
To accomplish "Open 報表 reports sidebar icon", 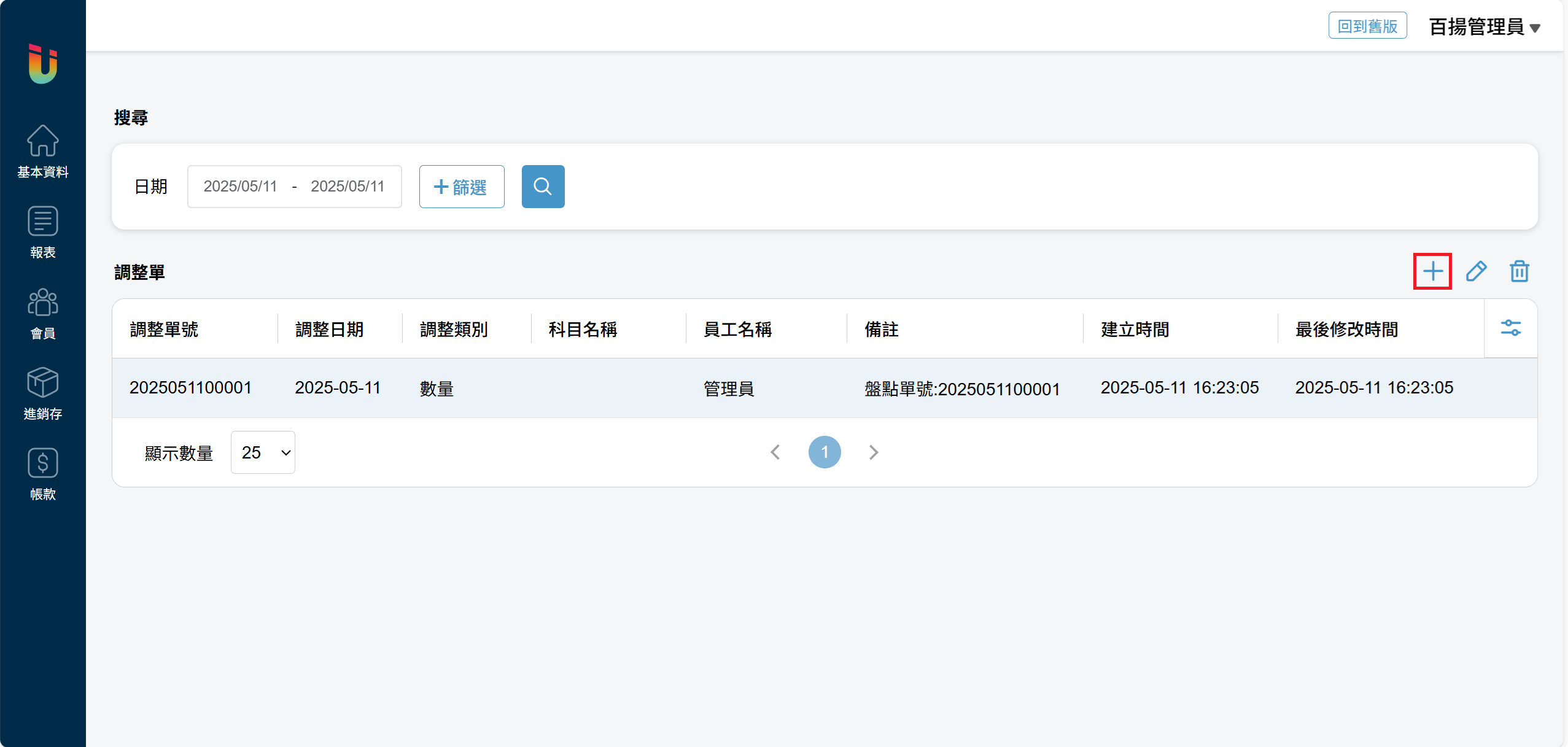I will (x=43, y=232).
